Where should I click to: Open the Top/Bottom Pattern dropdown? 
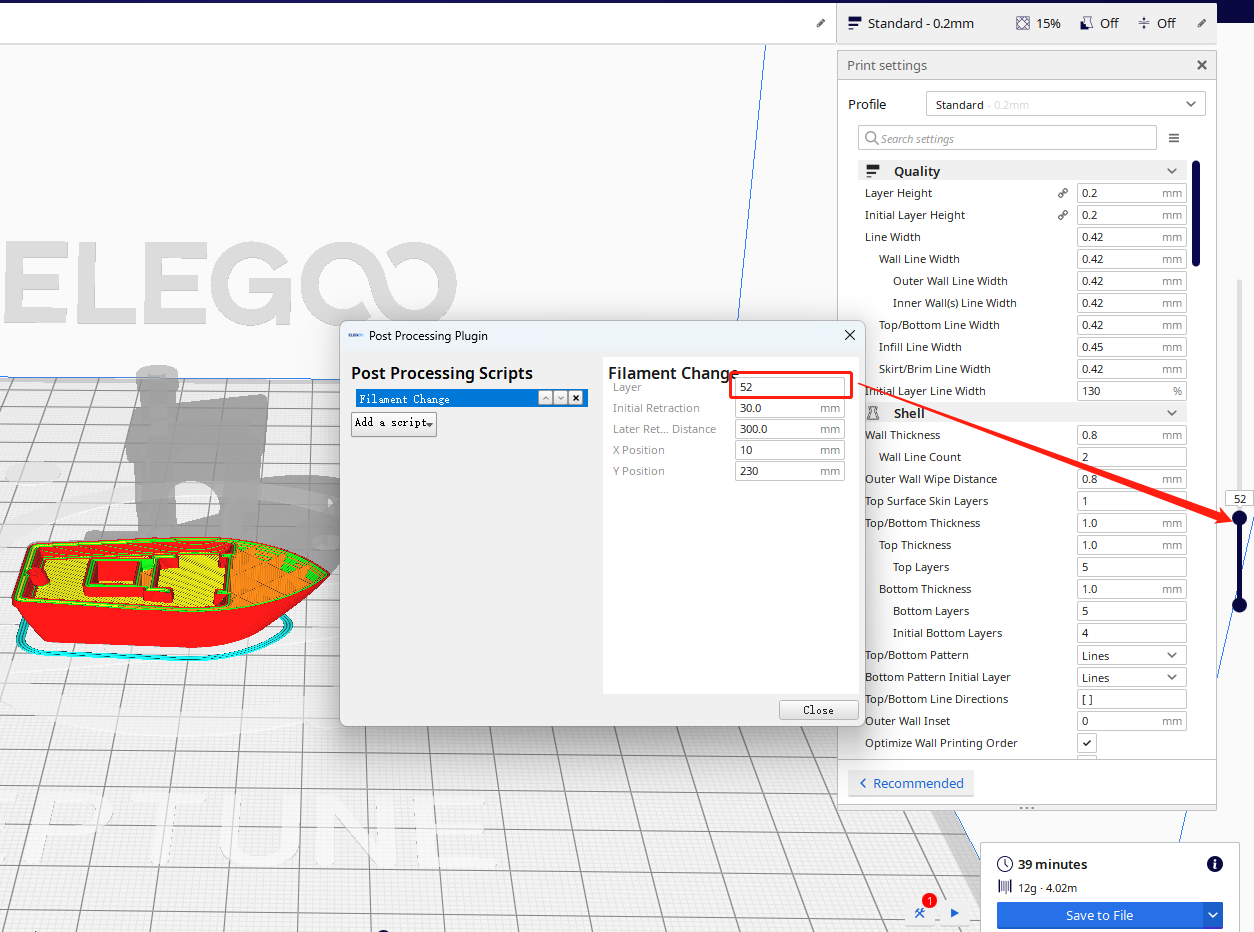1132,655
